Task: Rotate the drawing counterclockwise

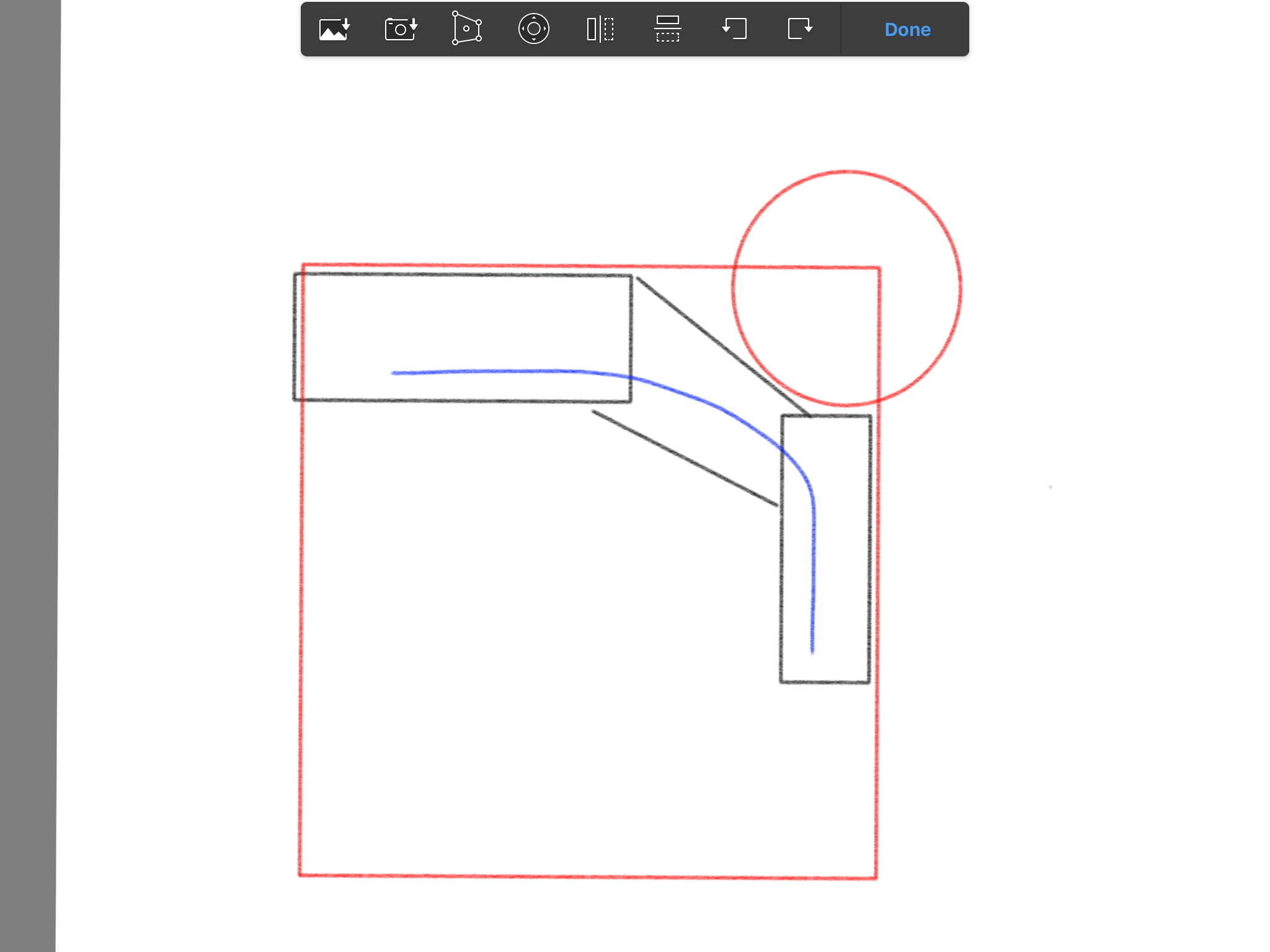Action: (734, 29)
